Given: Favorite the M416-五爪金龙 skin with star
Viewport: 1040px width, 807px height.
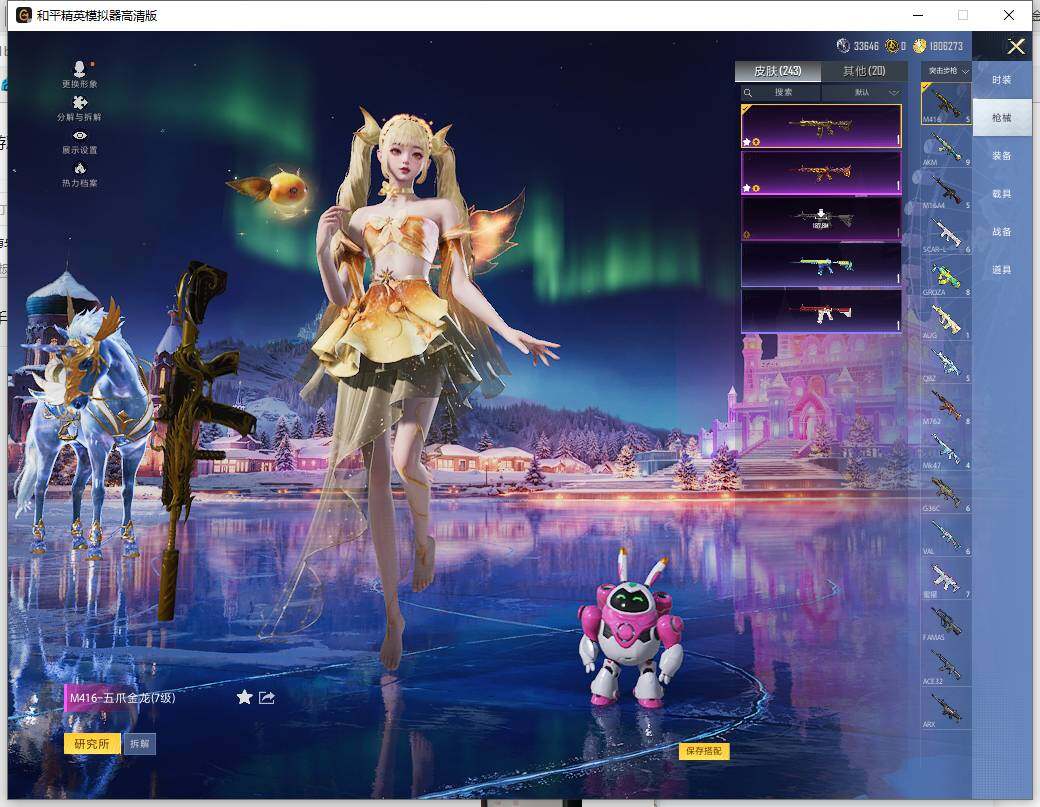Looking at the screenshot, I should [244, 697].
